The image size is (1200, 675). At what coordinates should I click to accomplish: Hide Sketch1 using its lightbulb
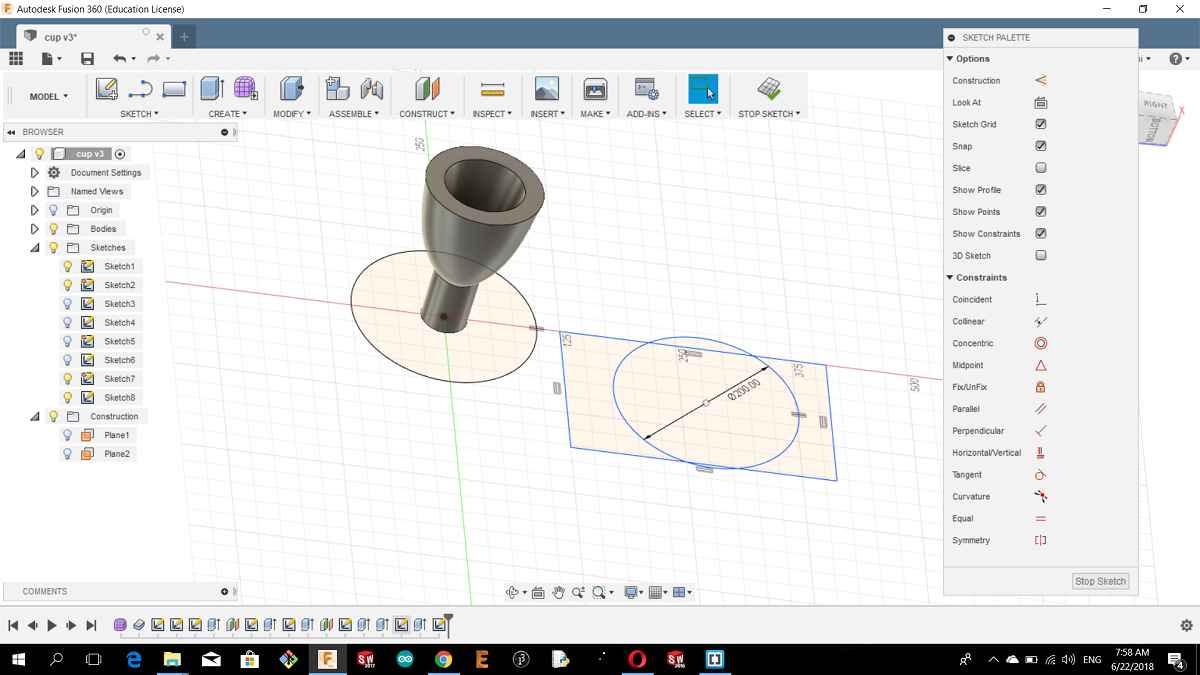click(68, 266)
